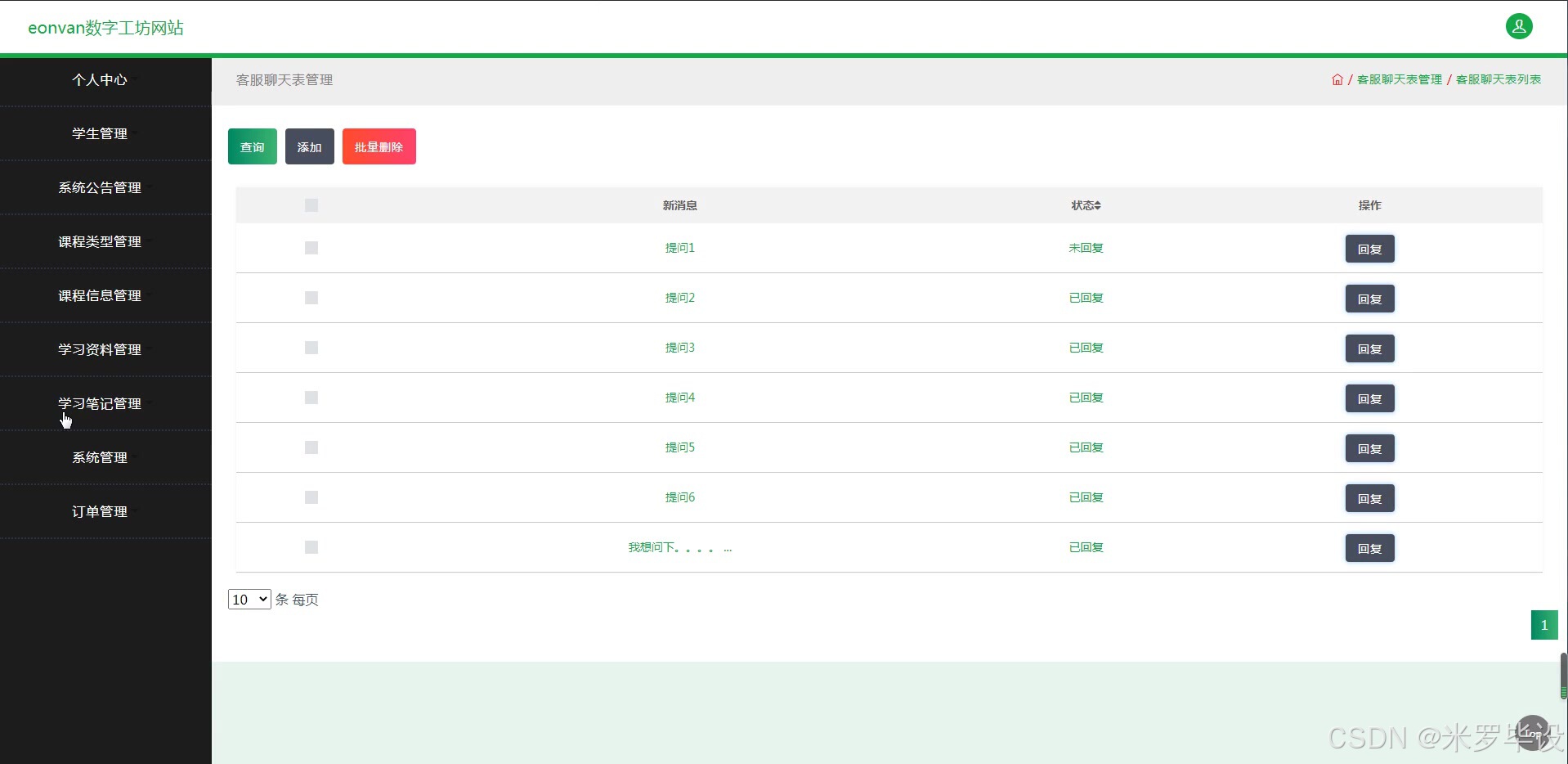
Task: Click the 提问2 message cell
Action: tap(680, 298)
